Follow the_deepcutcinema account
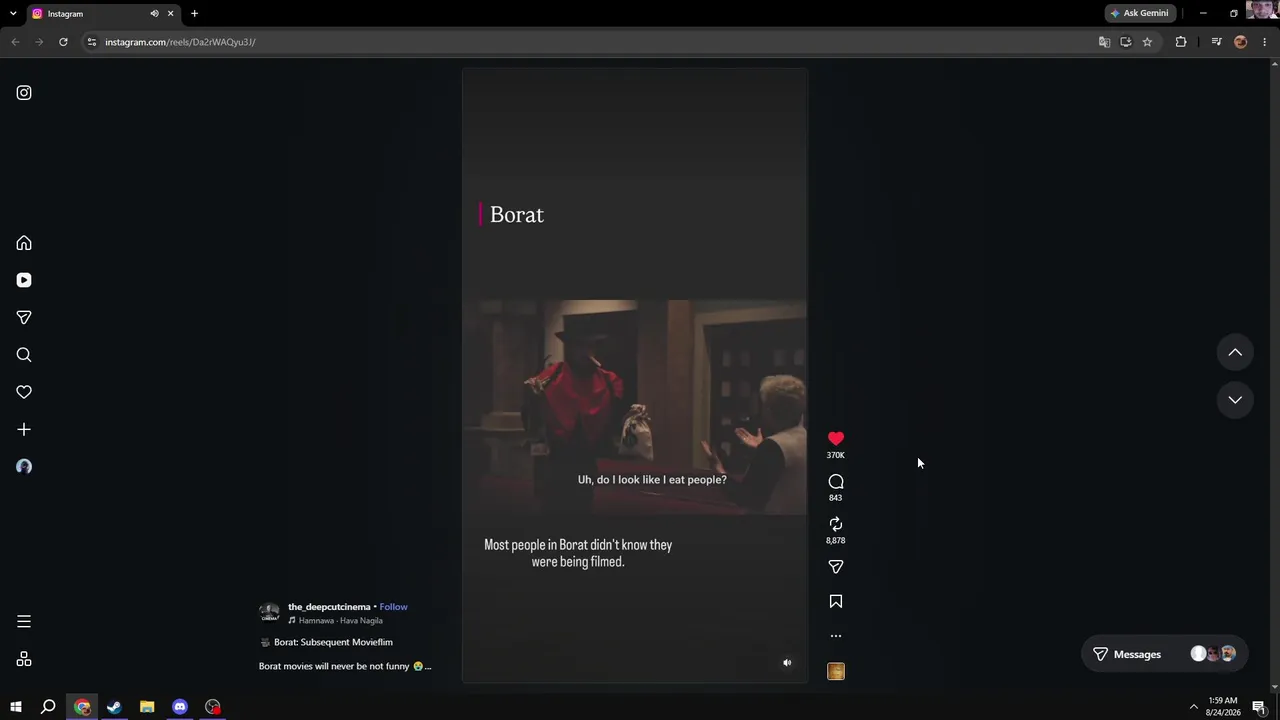Image resolution: width=1280 pixels, height=720 pixels. pyautogui.click(x=393, y=607)
